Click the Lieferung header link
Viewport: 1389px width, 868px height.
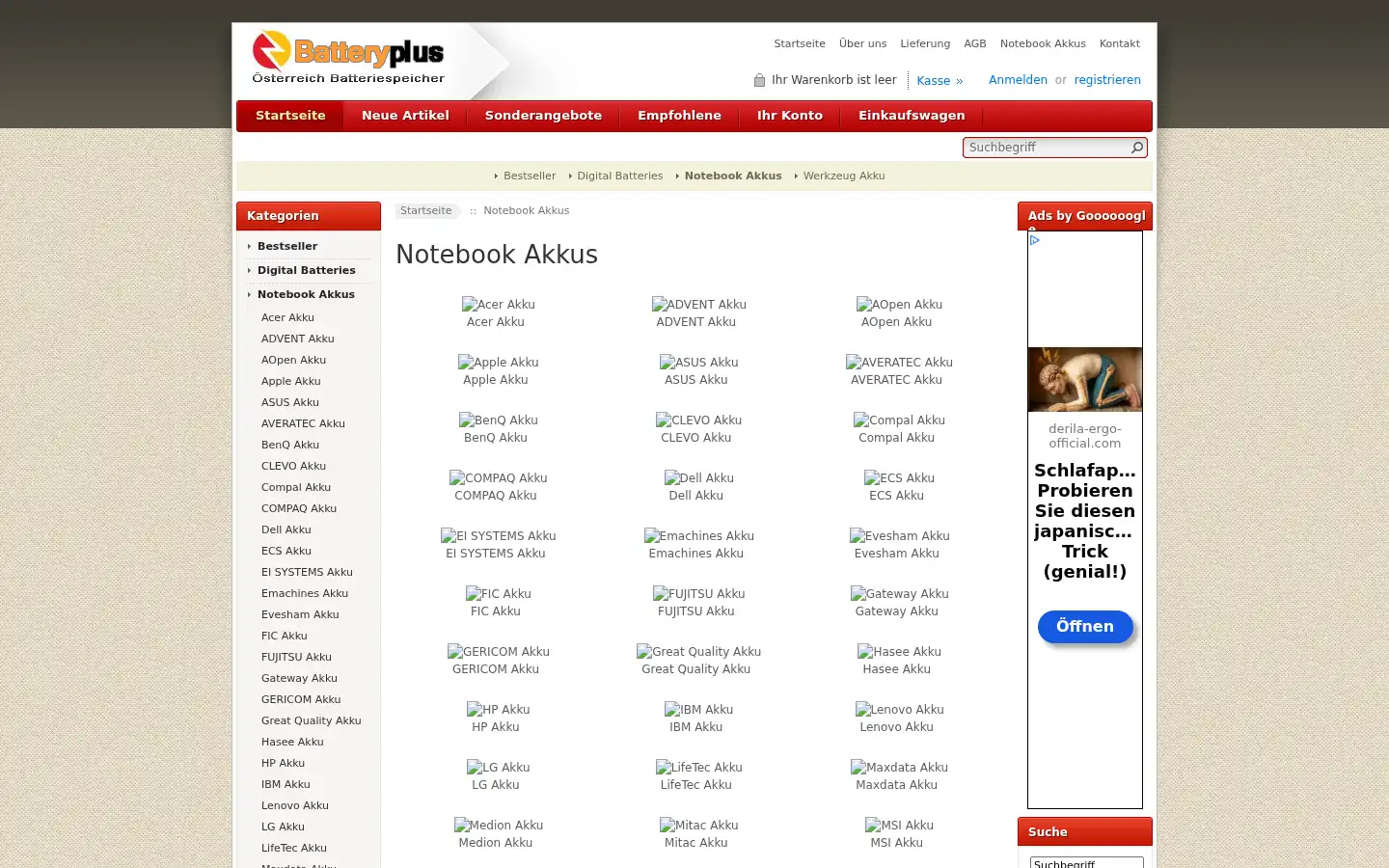(925, 44)
